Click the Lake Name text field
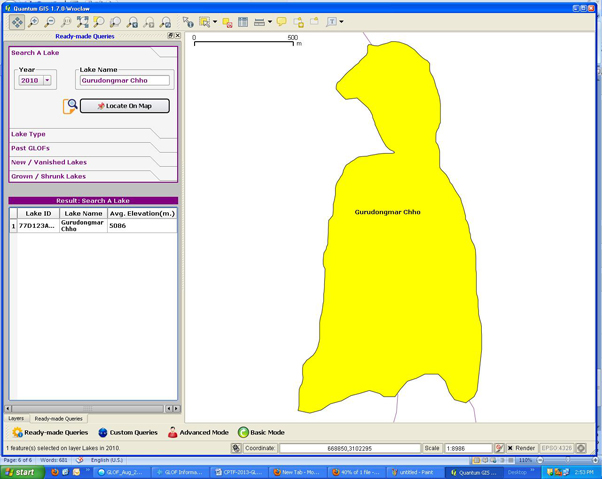The width and height of the screenshot is (602, 479). tap(125, 81)
